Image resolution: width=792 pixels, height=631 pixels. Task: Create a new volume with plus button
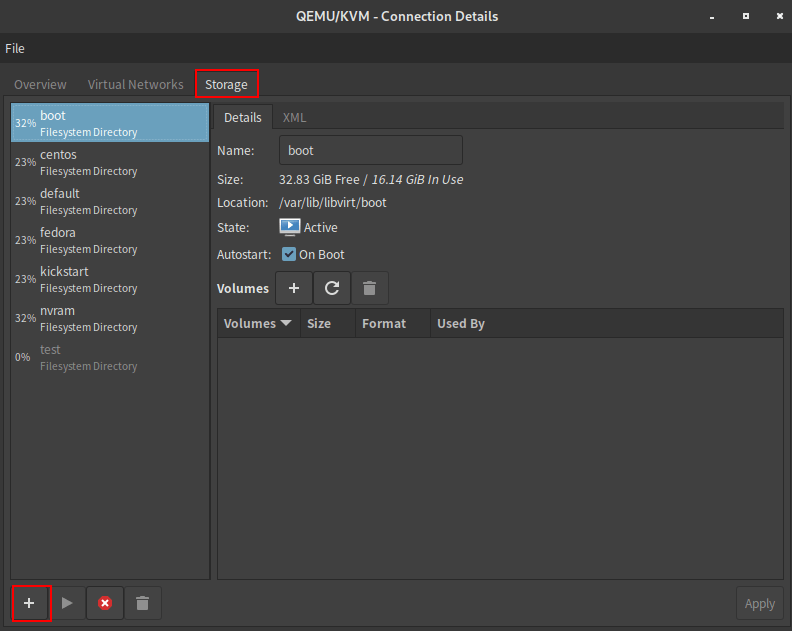pyautogui.click(x=294, y=288)
